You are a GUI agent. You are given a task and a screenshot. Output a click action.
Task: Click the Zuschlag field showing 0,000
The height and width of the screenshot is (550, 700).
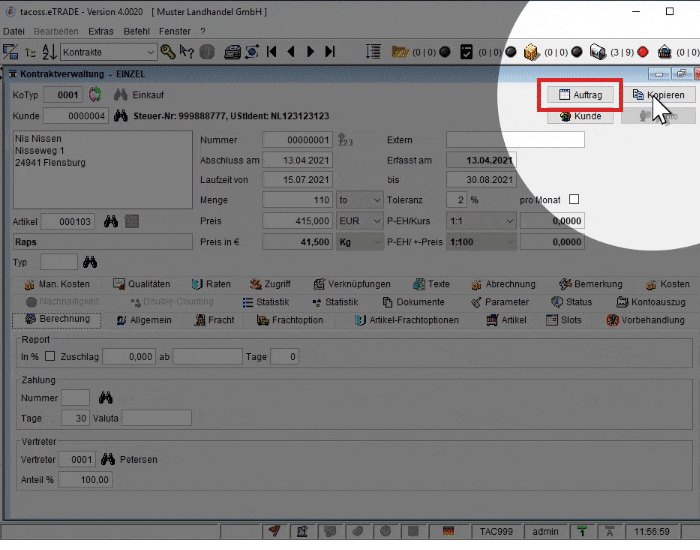pos(129,356)
